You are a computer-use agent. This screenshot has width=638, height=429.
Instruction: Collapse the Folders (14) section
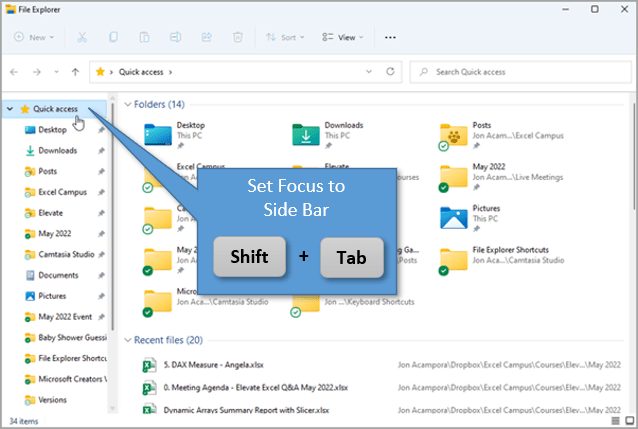coord(128,104)
